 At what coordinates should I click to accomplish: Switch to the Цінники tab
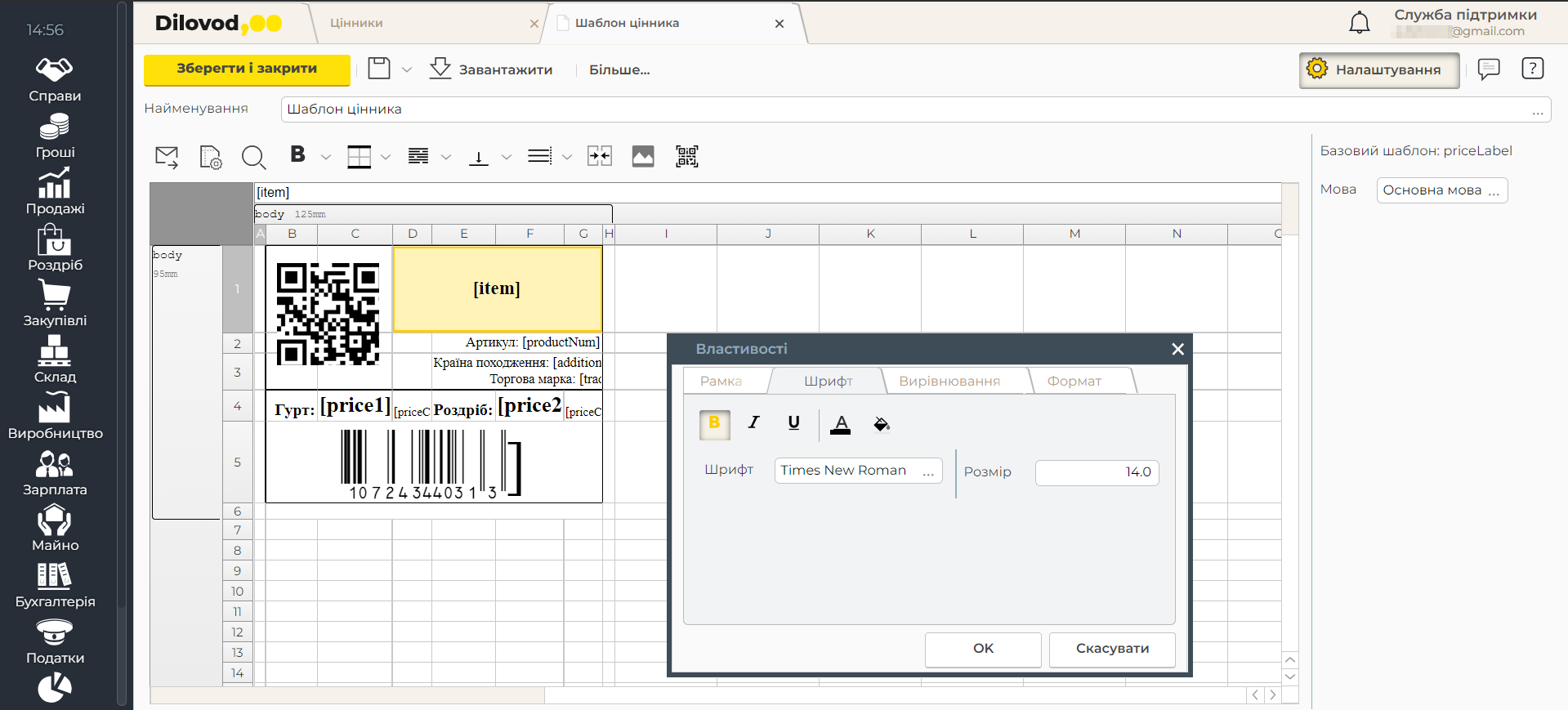357,23
